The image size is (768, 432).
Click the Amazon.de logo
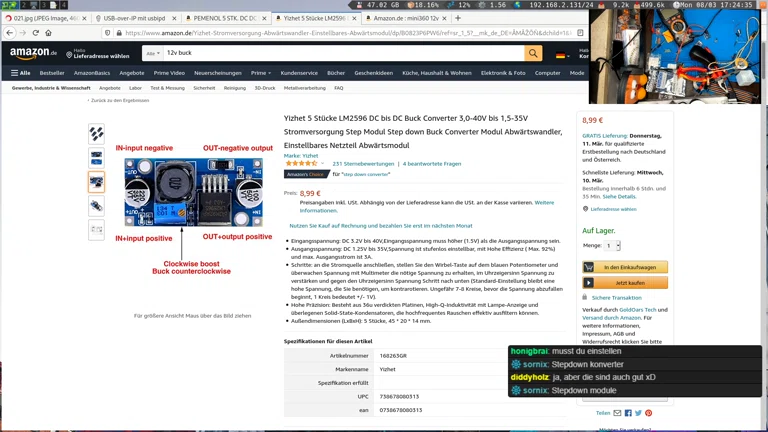(x=33, y=52)
